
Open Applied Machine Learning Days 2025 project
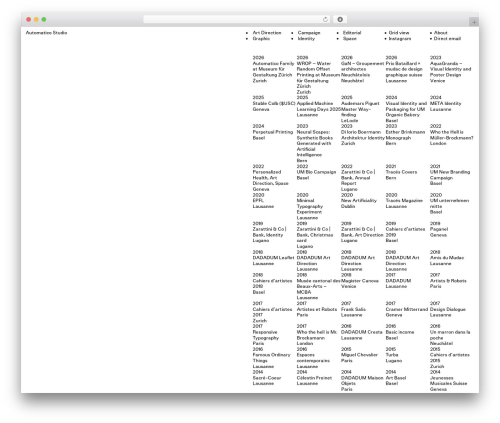click(x=319, y=106)
